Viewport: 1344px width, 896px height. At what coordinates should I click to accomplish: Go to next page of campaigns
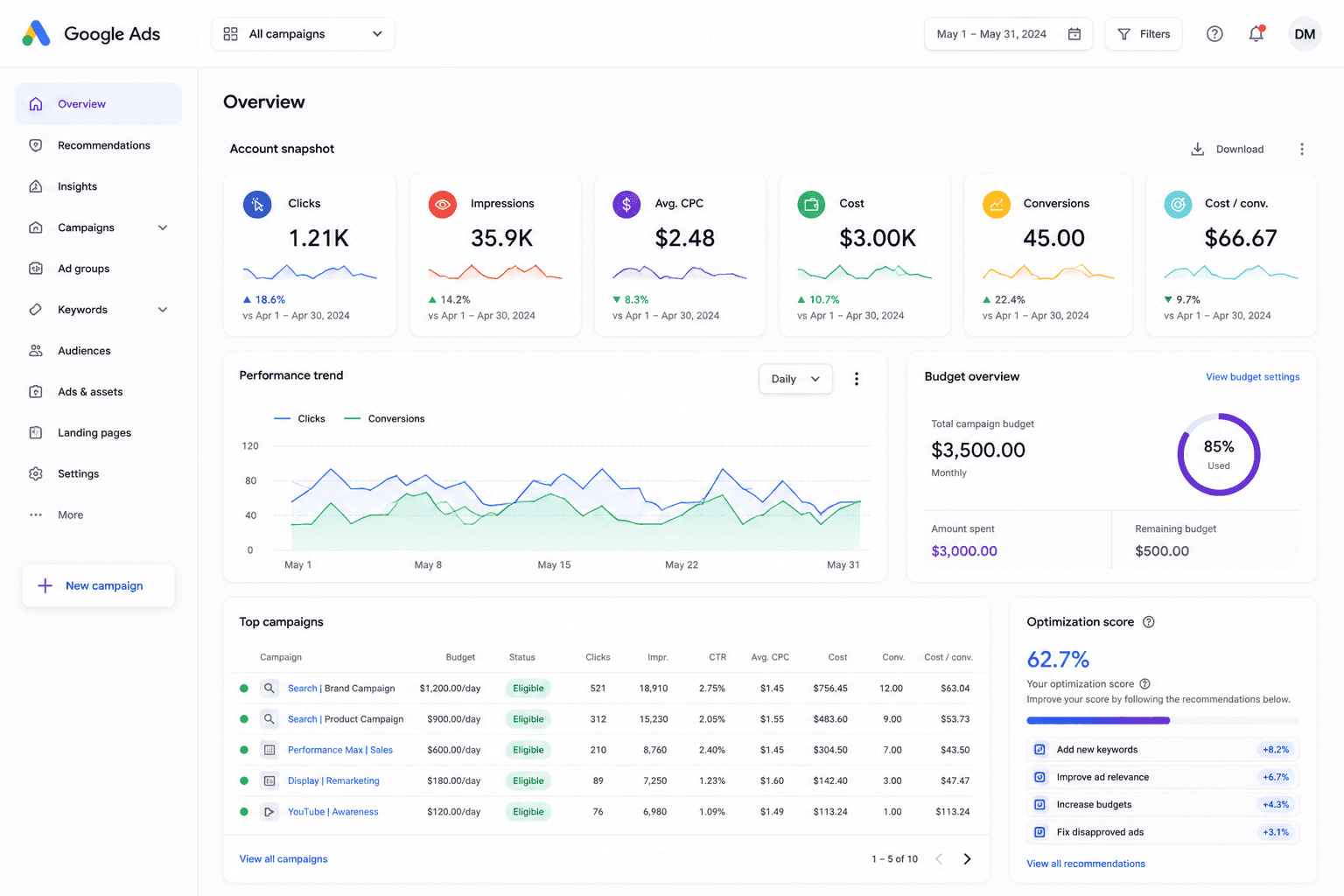(967, 859)
